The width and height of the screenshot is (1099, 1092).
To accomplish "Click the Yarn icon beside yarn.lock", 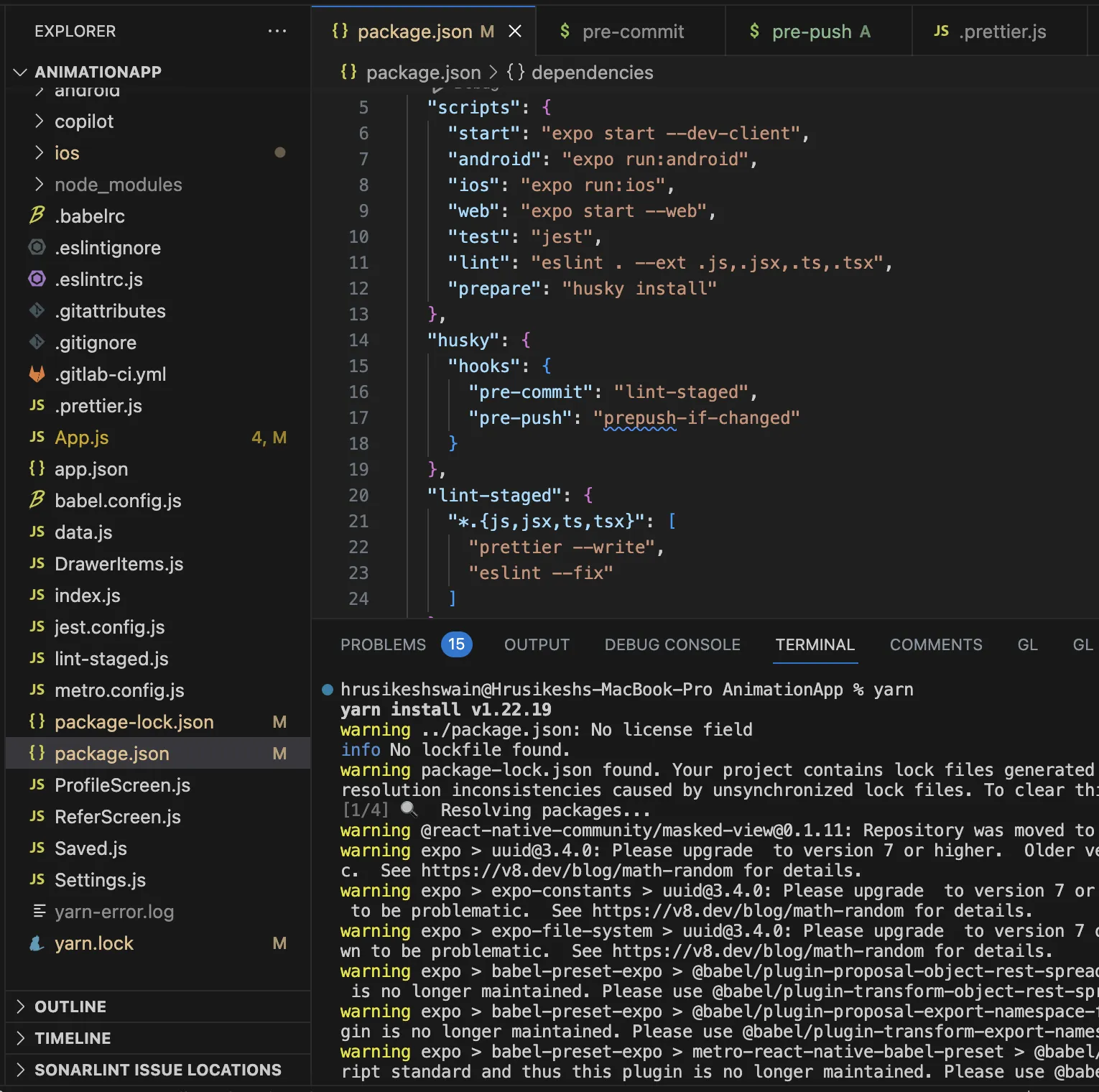I will (x=37, y=943).
